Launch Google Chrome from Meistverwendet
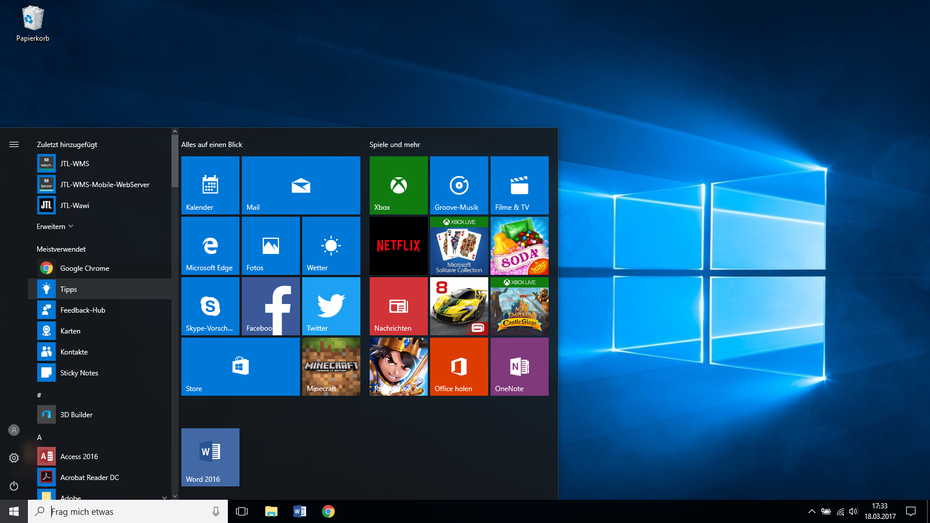Viewport: 930px width, 523px height. tap(100, 268)
